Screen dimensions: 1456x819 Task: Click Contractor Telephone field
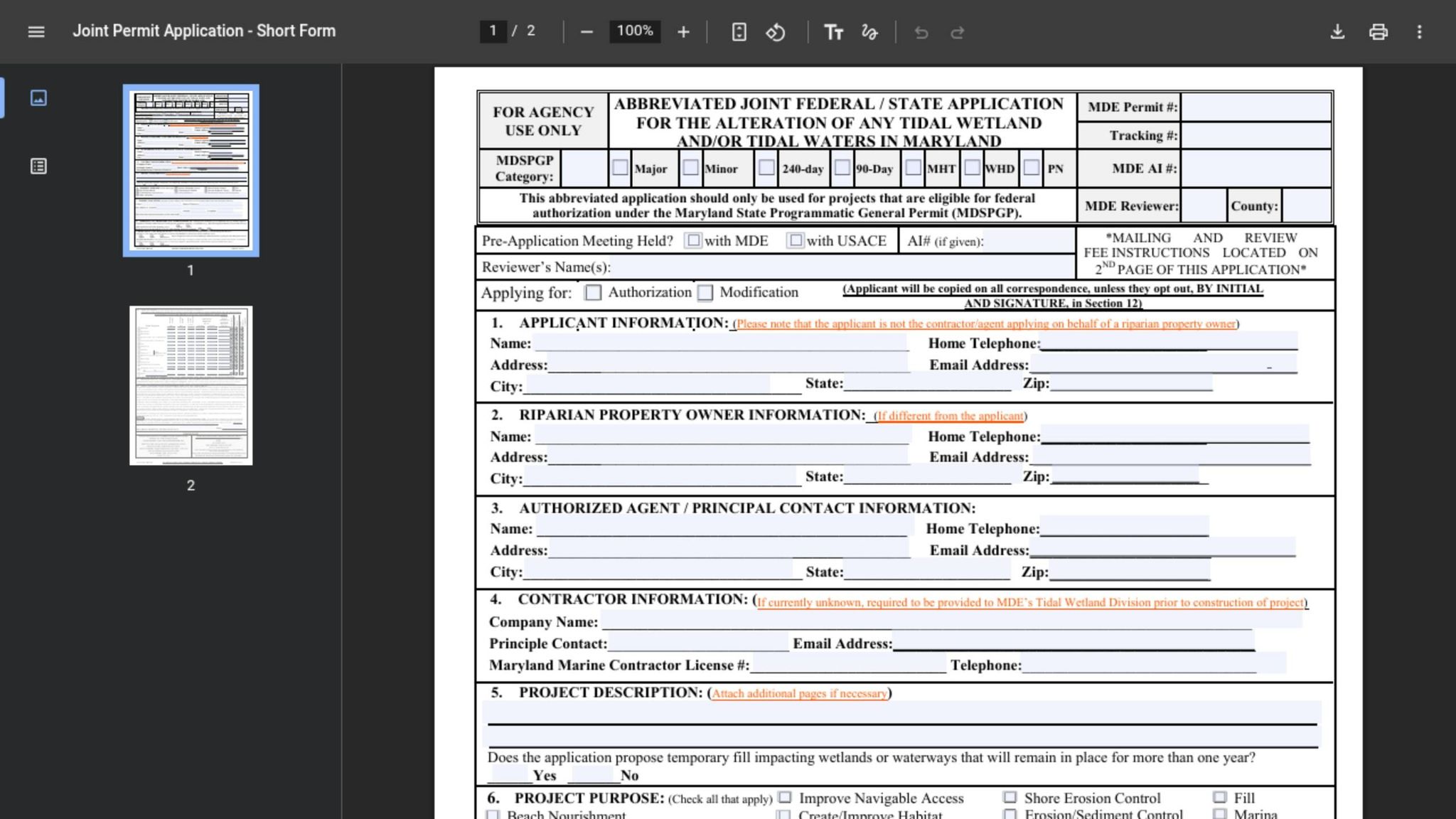click(x=1154, y=663)
